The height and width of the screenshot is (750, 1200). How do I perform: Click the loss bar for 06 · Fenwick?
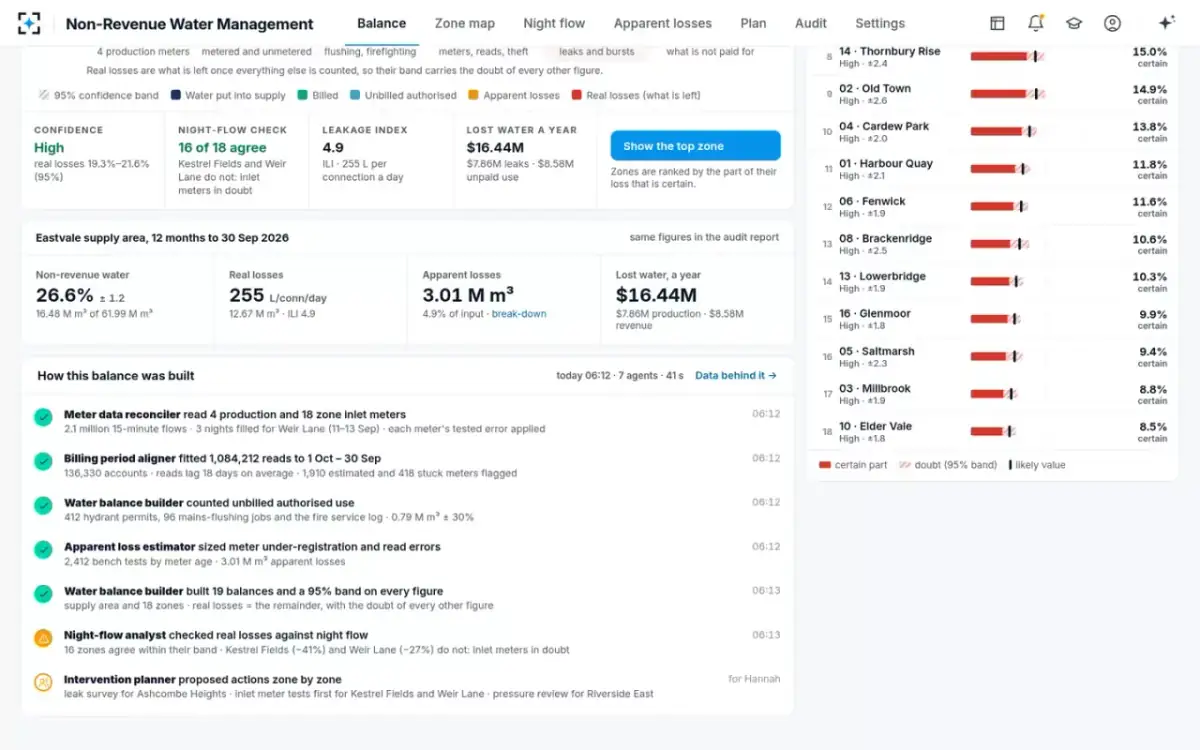point(998,207)
